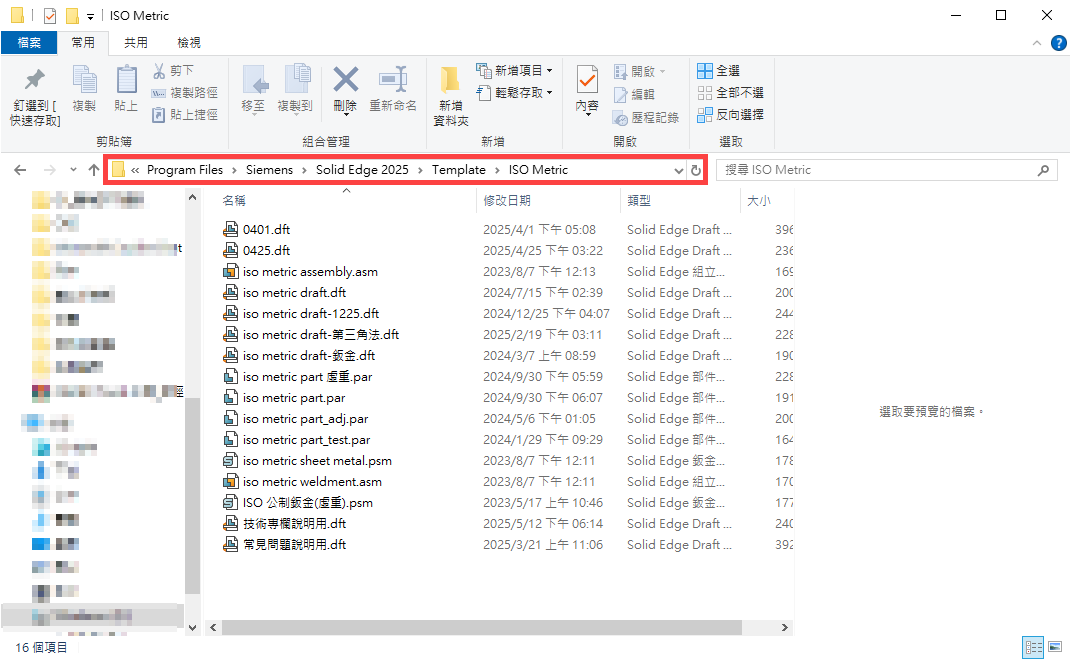
Task: Select ISO 公制鈑金(虛重).psm
Action: click(307, 503)
